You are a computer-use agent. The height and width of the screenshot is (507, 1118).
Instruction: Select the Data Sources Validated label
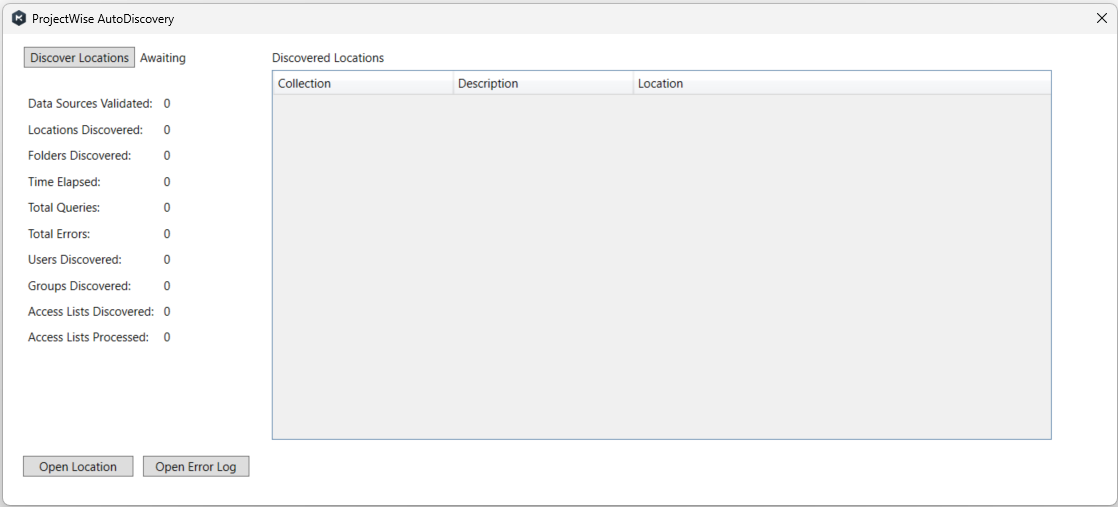[90, 104]
